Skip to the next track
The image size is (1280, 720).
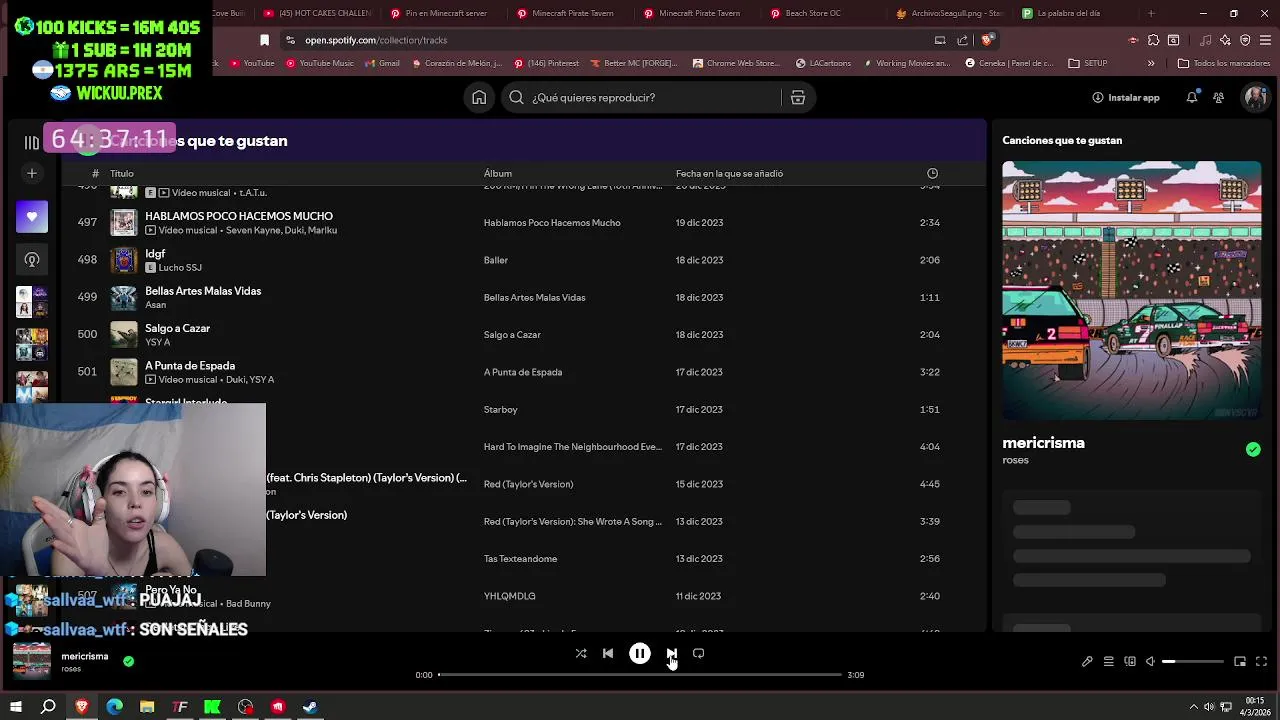click(671, 653)
